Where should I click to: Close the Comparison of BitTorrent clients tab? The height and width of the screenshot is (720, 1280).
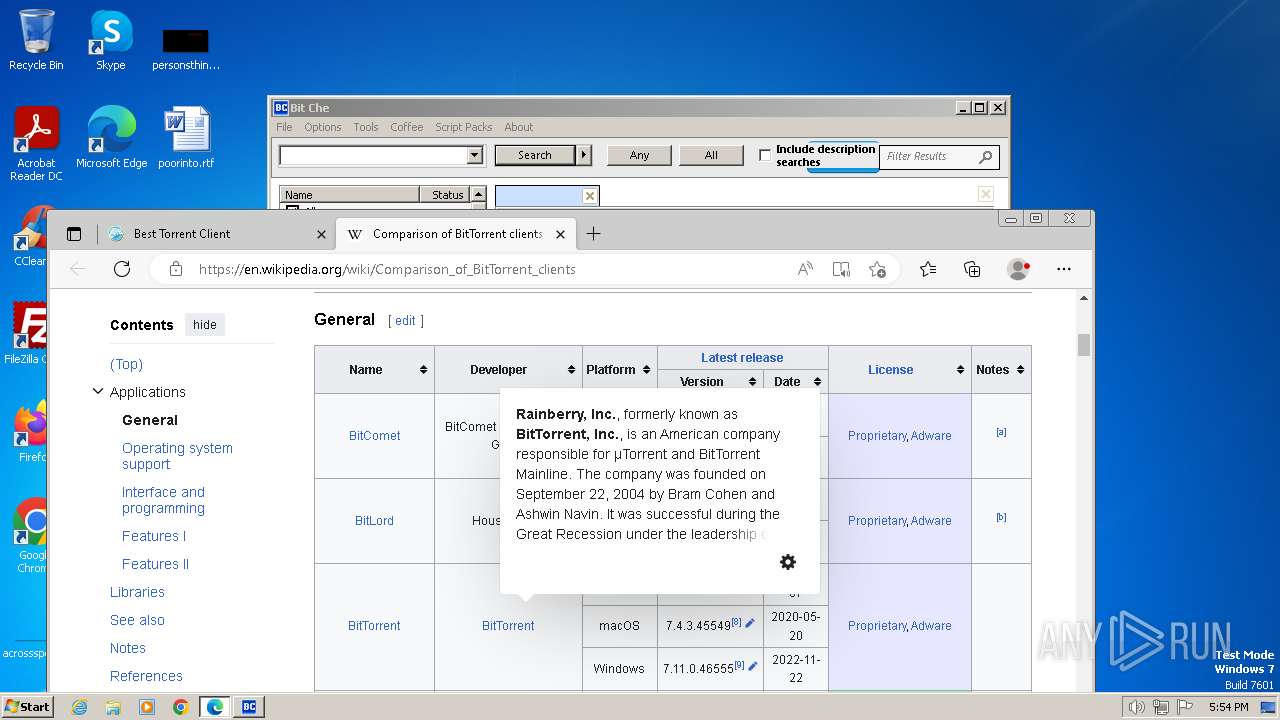click(x=560, y=234)
